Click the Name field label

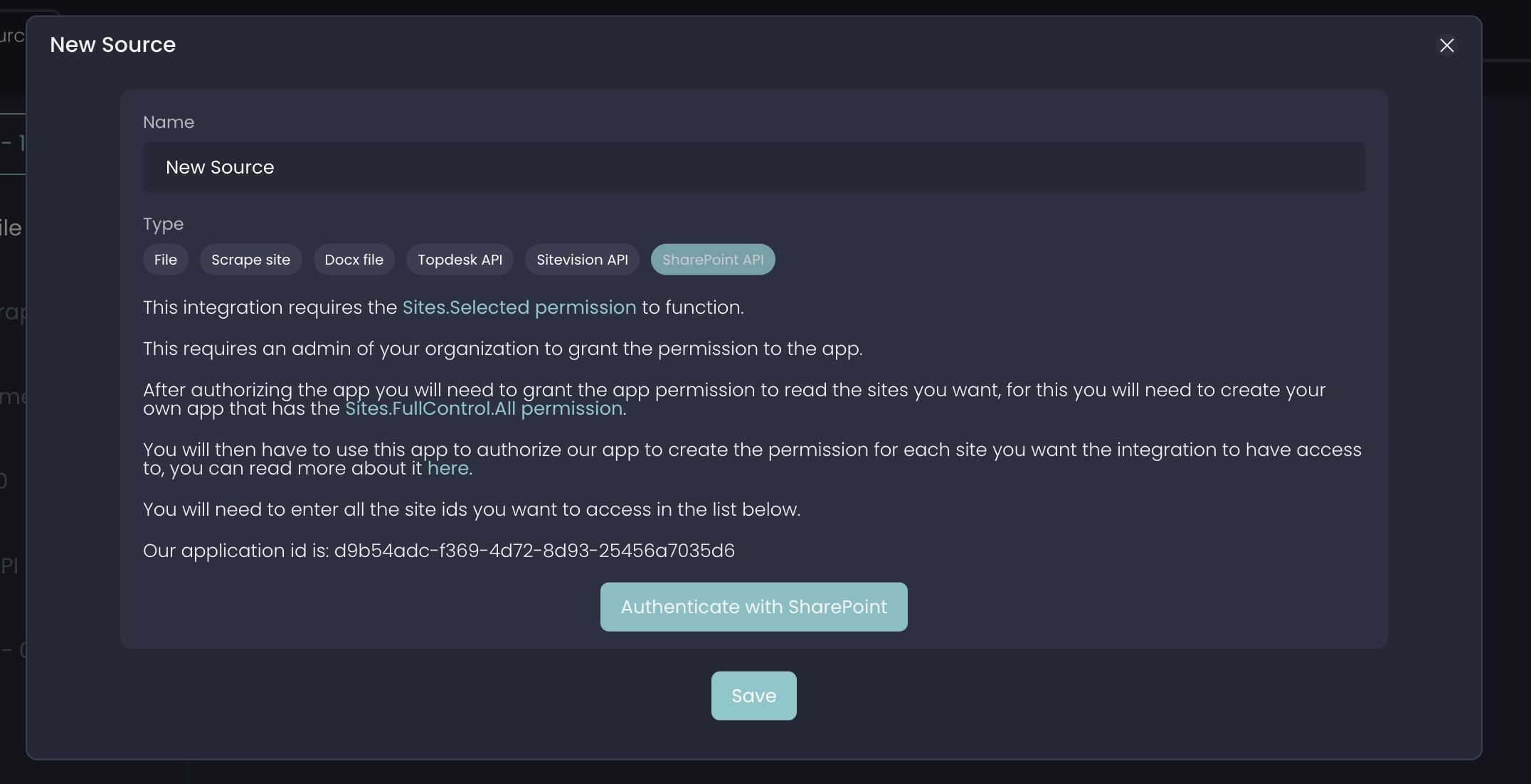(169, 122)
